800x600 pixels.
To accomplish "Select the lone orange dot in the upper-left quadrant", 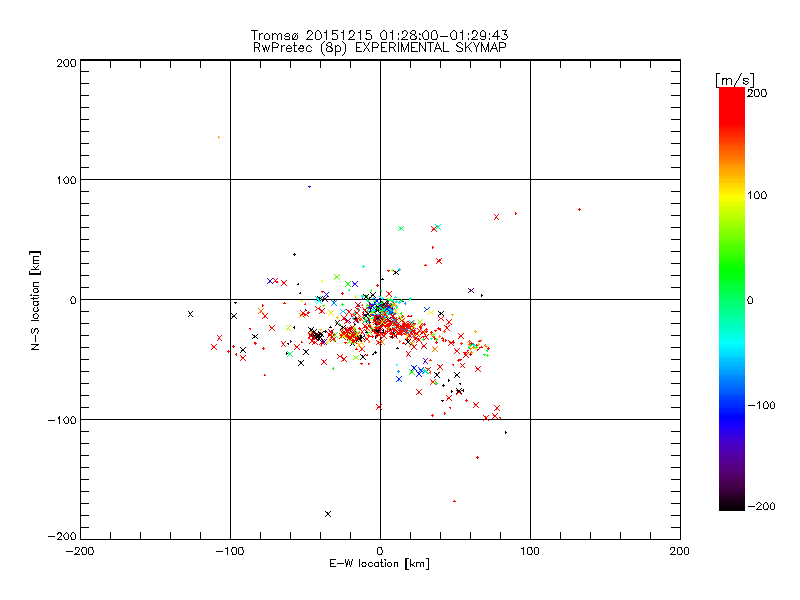I will (x=218, y=137).
